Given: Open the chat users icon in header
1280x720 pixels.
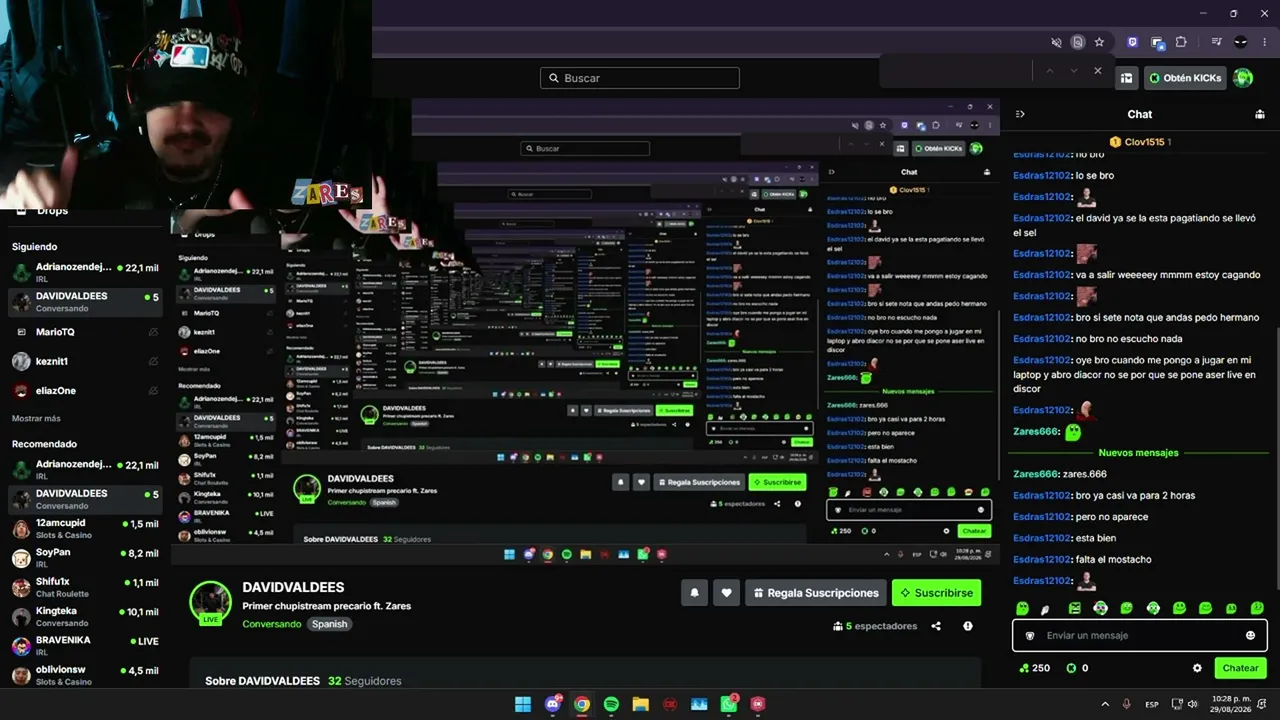Looking at the screenshot, I should point(1259,114).
